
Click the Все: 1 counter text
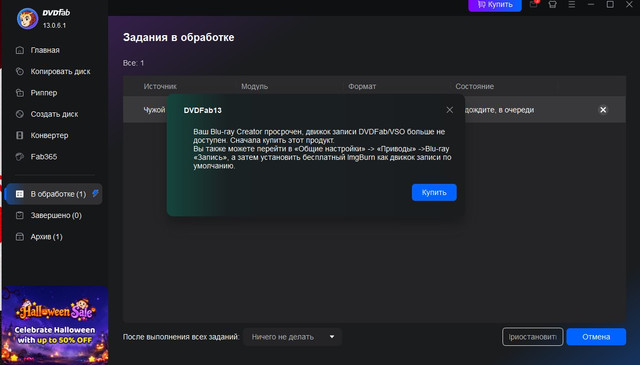(x=133, y=63)
